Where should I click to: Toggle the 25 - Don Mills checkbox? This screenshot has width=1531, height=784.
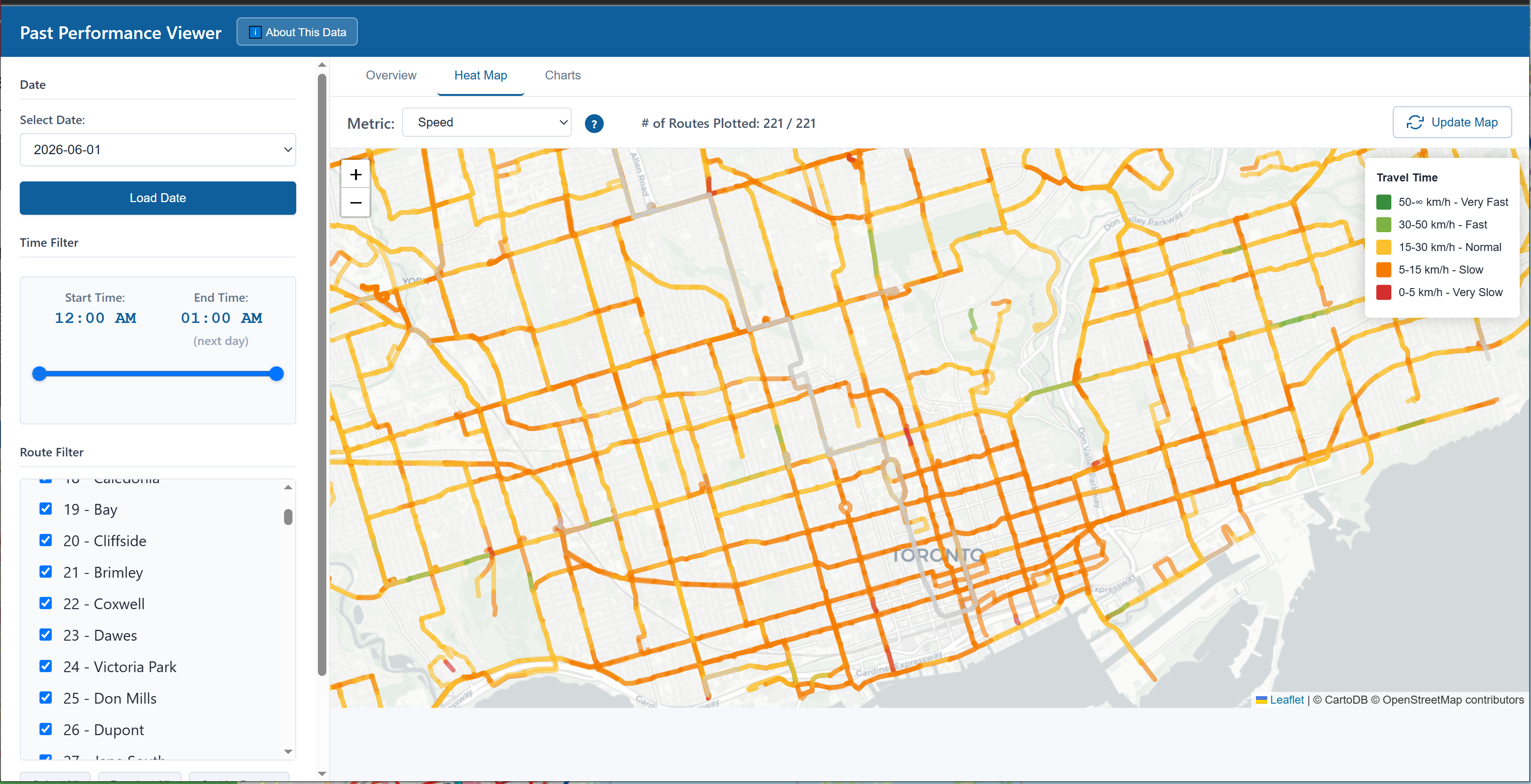[46, 698]
